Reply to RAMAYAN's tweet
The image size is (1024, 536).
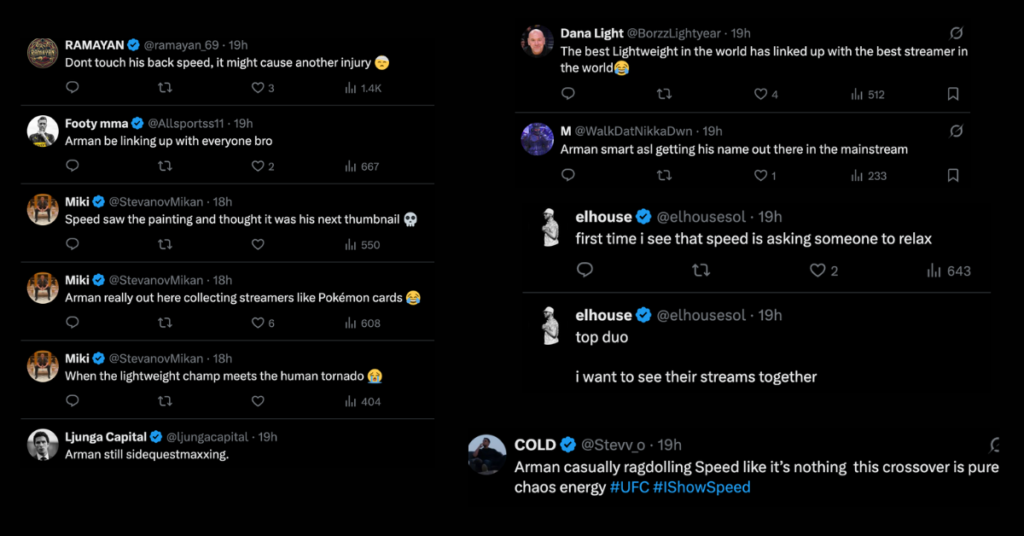tap(72, 88)
